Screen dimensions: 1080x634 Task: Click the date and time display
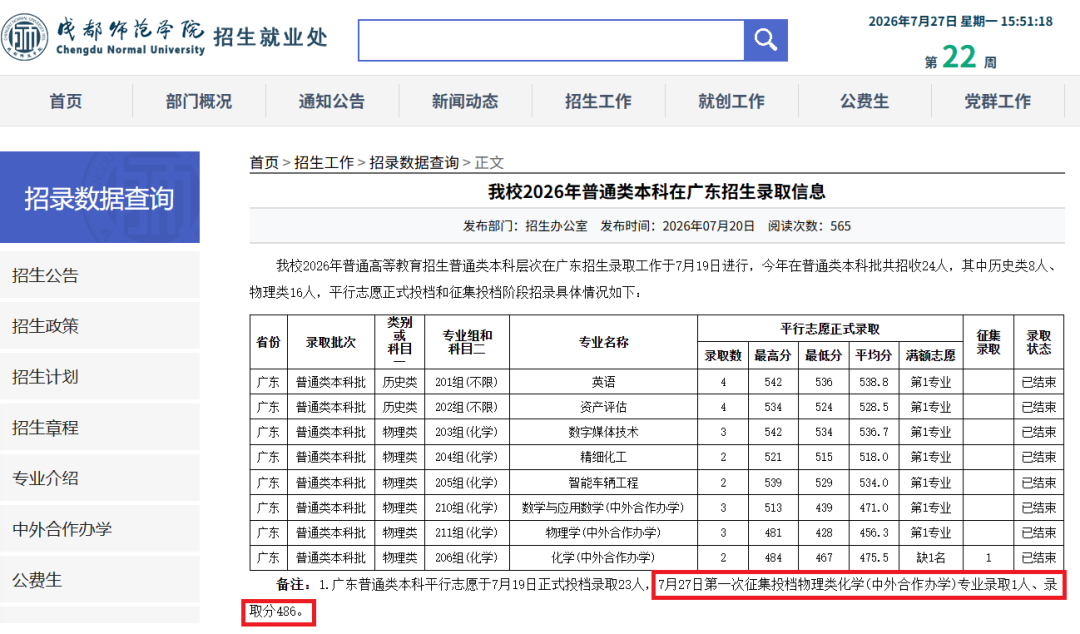960,21
